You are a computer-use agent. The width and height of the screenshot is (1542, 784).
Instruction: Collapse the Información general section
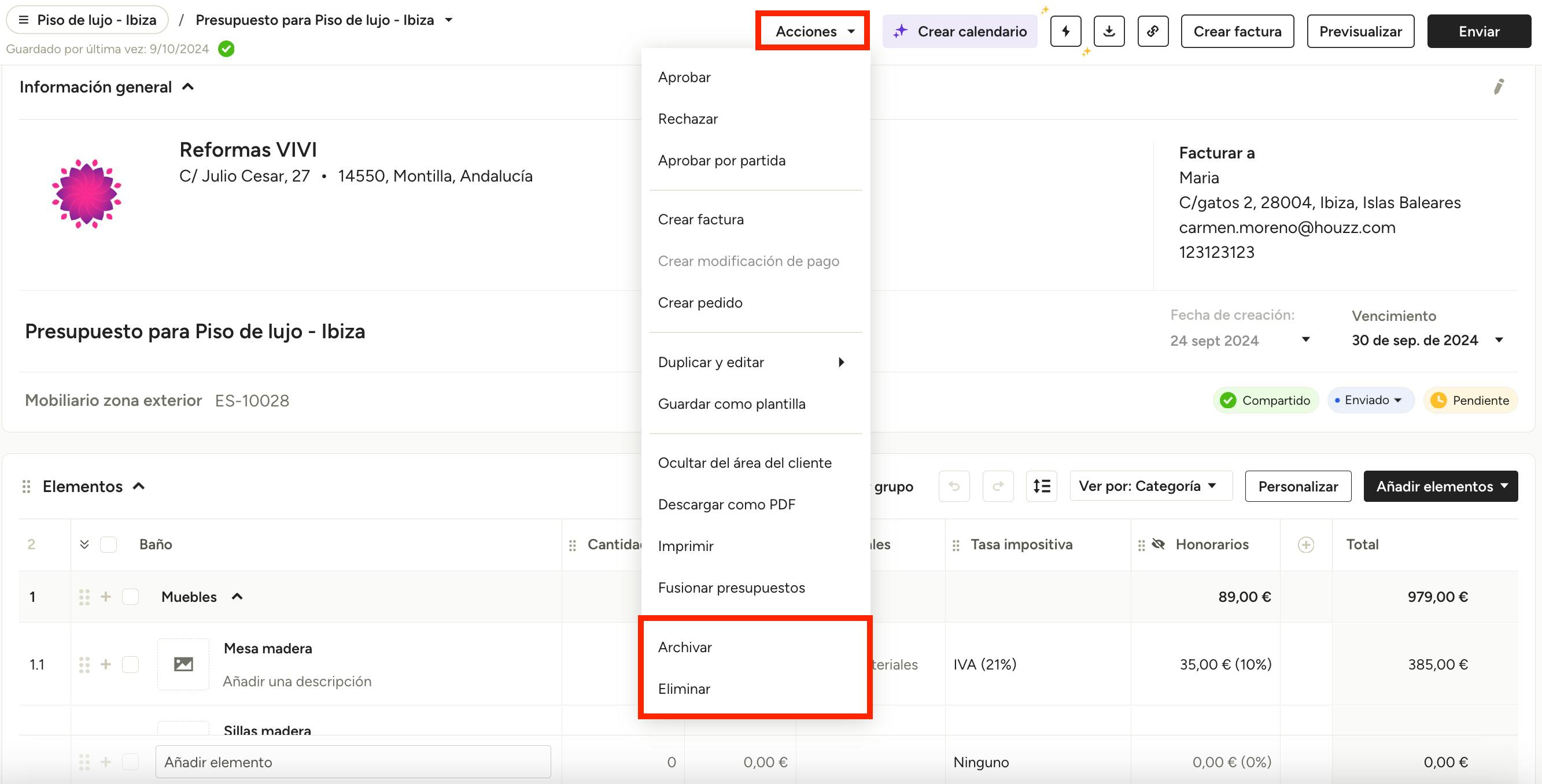point(188,87)
